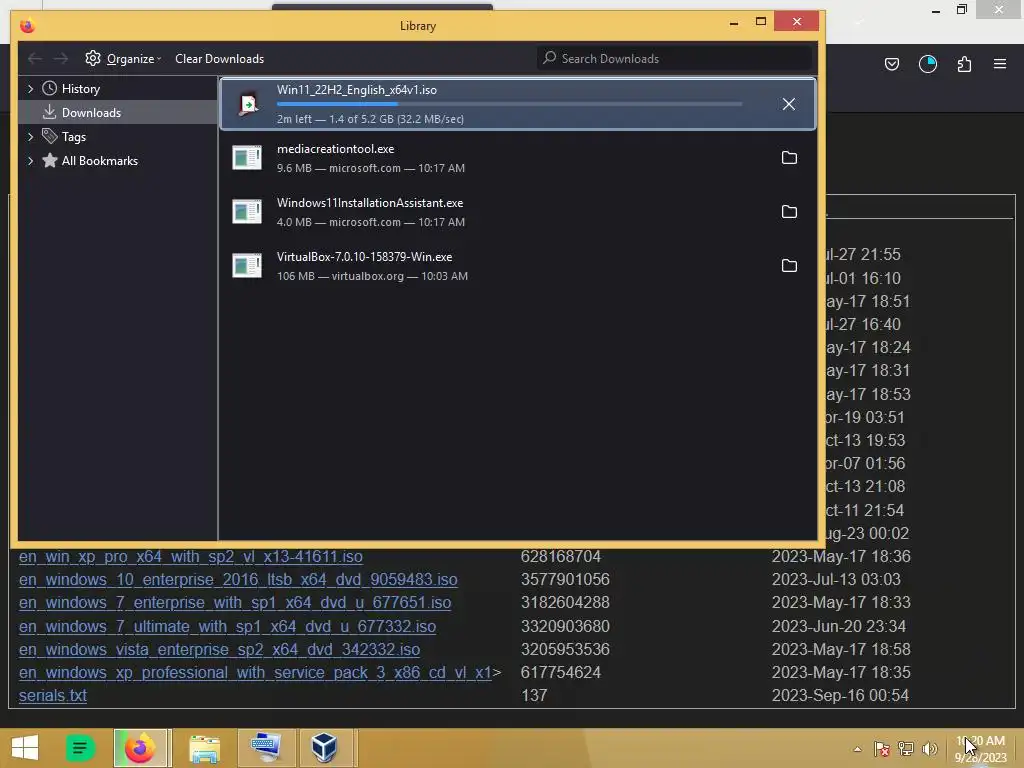
Task: Go forward with Library forward arrow
Action: pyautogui.click(x=61, y=58)
